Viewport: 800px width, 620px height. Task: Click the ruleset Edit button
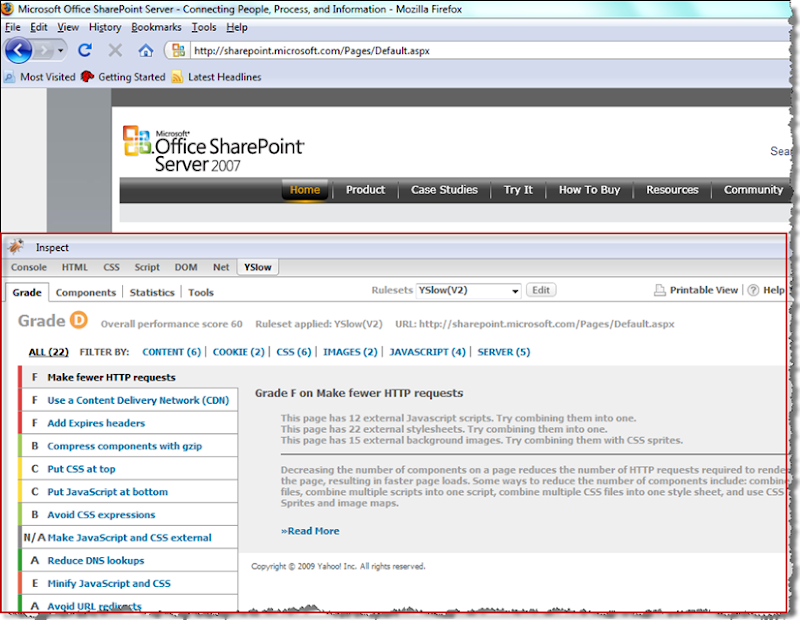541,290
